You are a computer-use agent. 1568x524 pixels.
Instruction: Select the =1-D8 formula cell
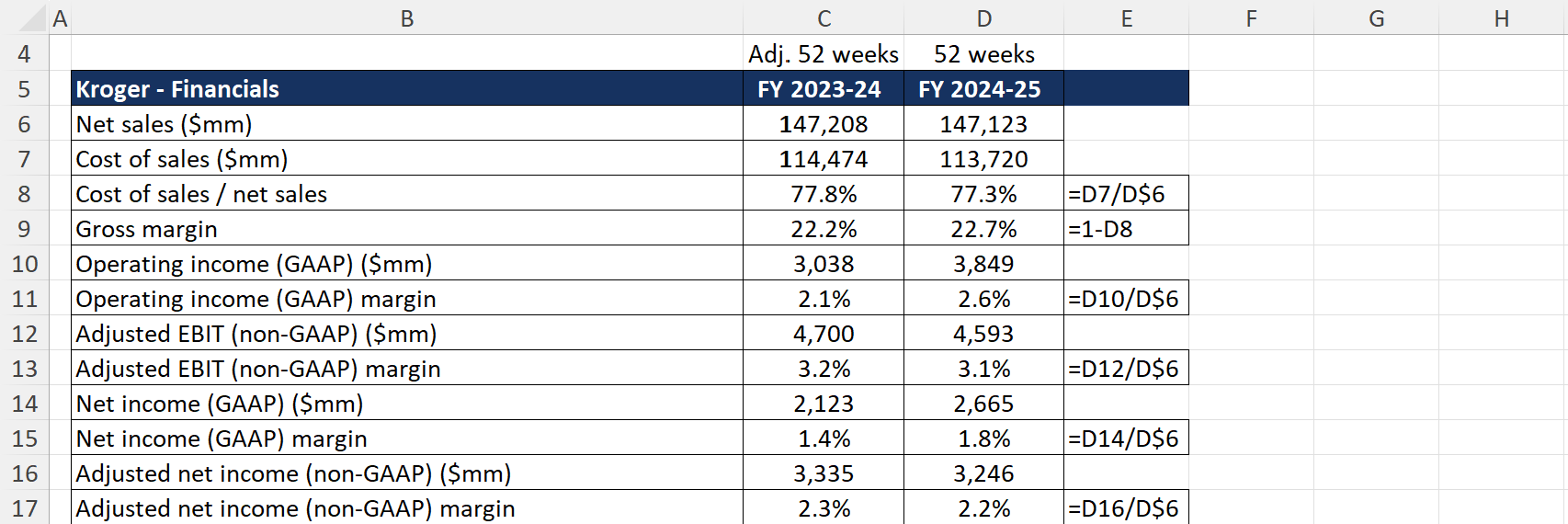[x=1126, y=229]
